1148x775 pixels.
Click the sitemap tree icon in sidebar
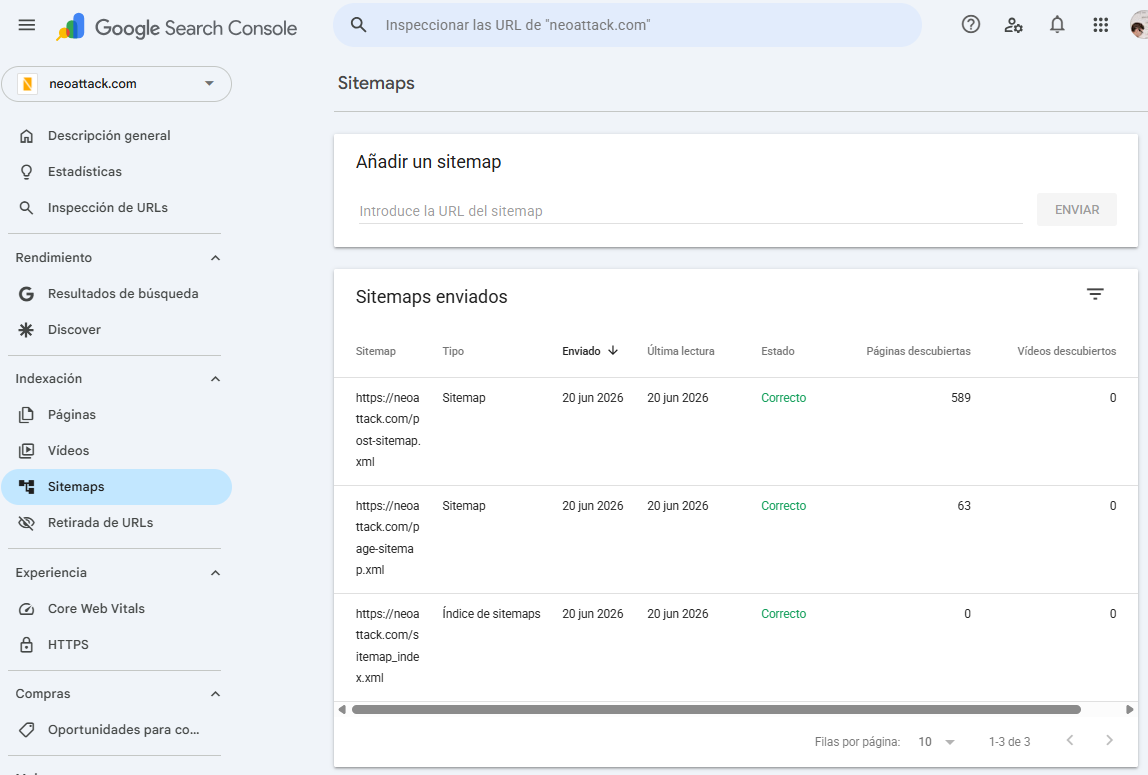[26, 487]
